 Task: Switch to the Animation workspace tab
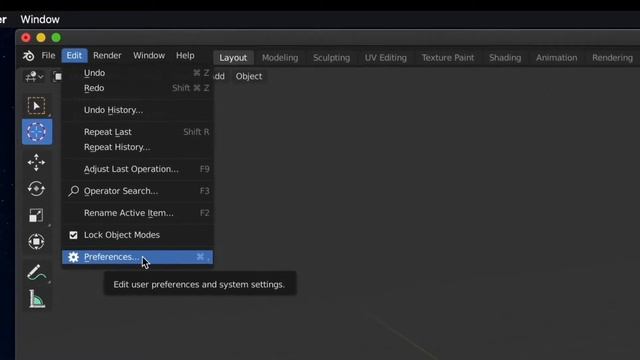pos(556,58)
